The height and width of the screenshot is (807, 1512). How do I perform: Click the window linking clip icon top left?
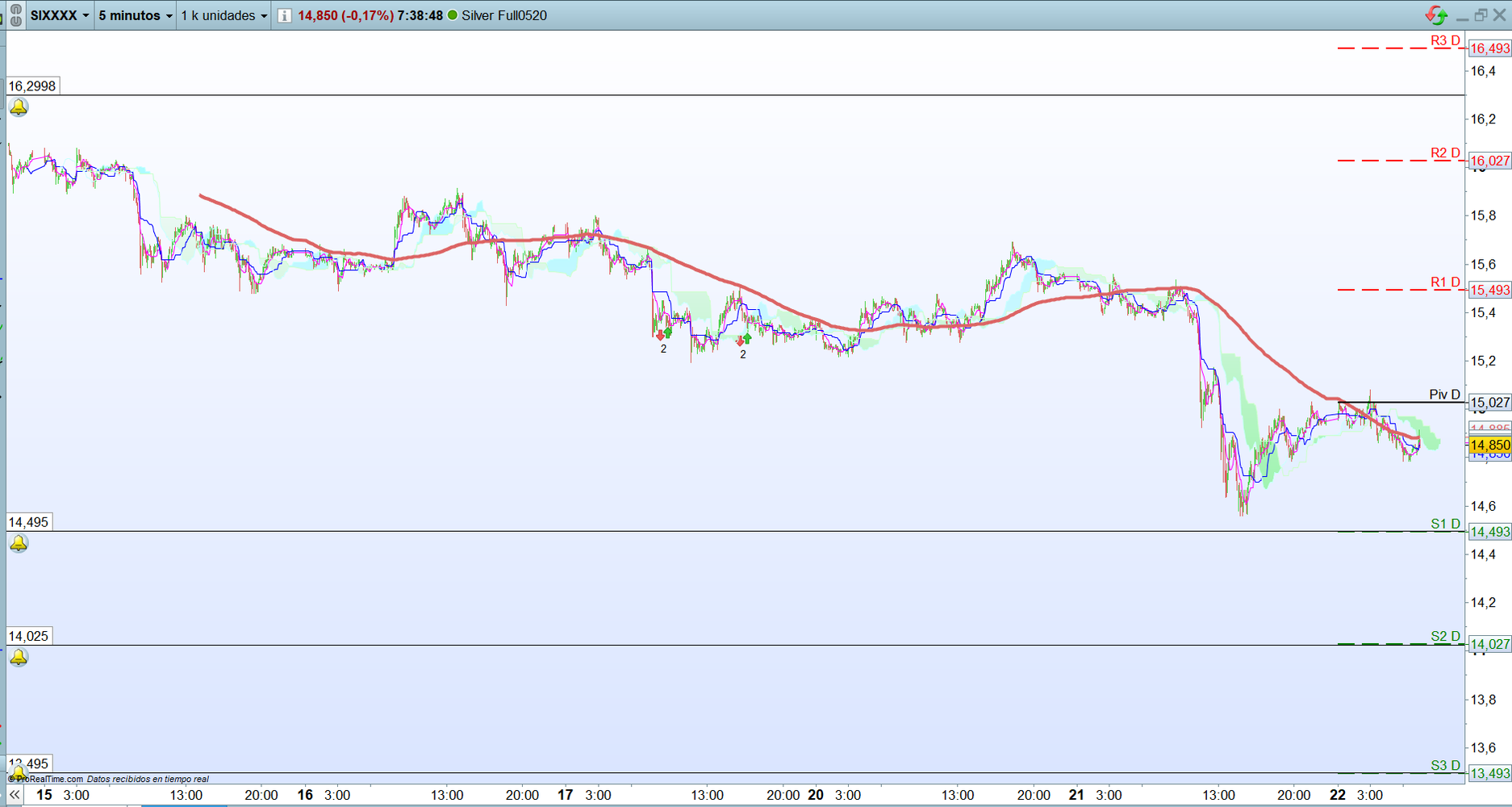point(15,15)
